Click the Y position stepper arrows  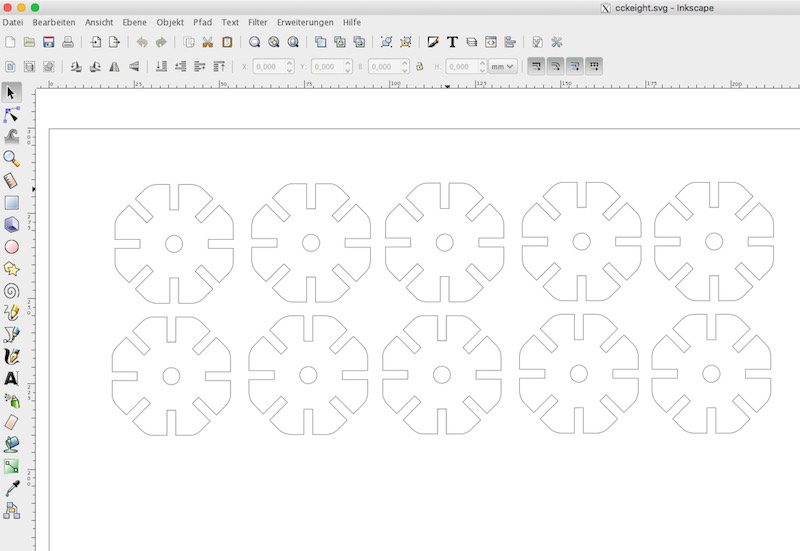click(348, 66)
